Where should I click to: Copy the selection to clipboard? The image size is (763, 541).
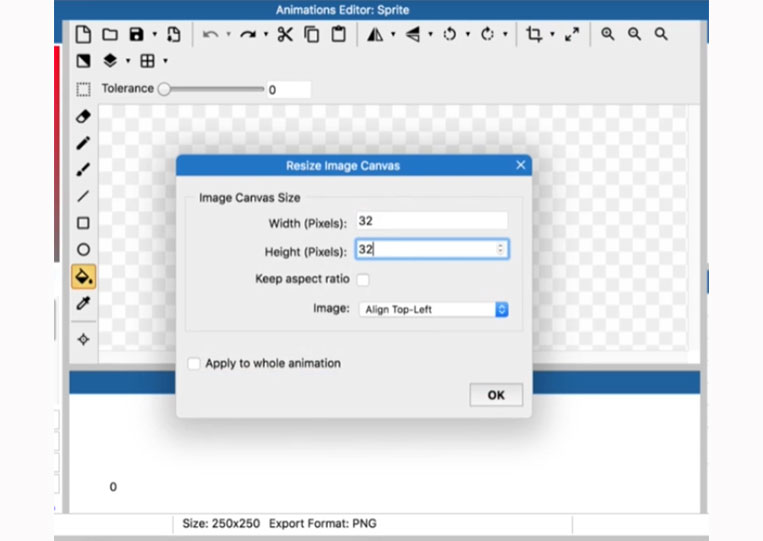(311, 35)
